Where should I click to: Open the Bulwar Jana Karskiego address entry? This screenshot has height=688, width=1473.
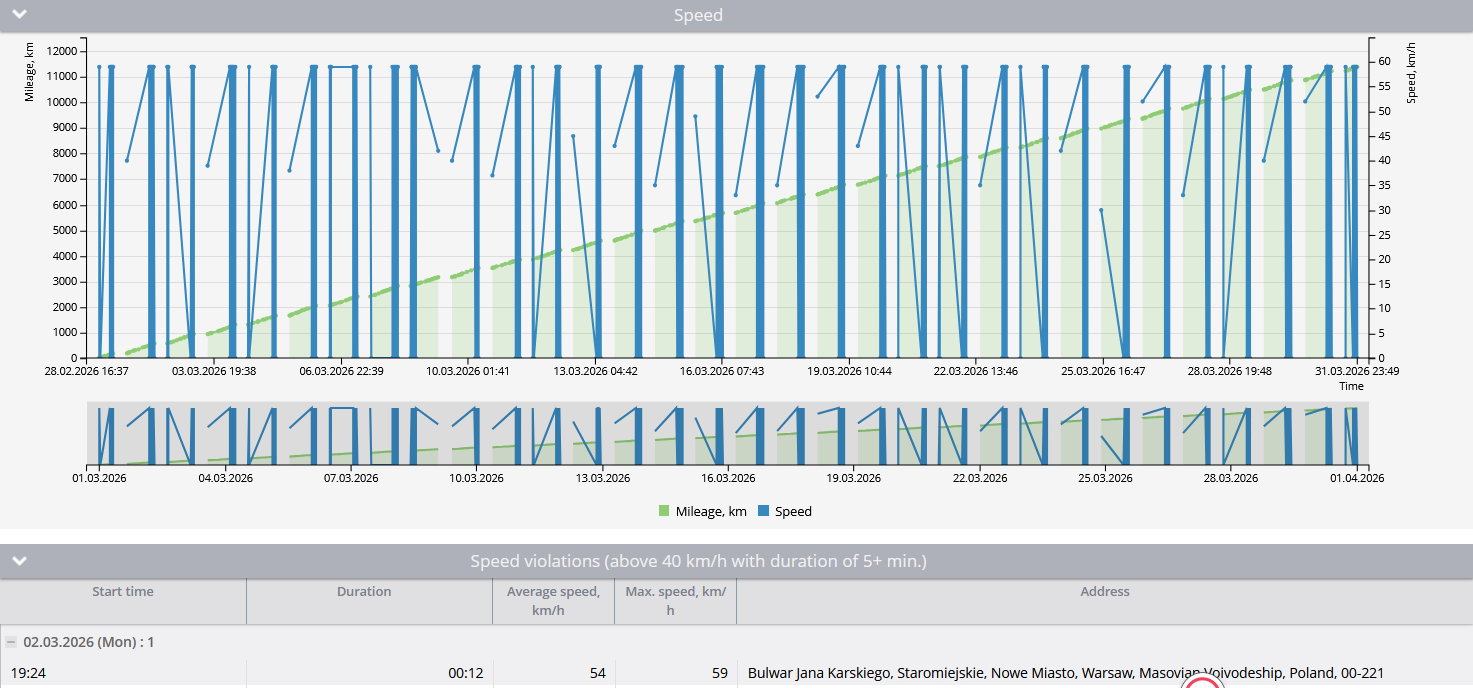pos(1066,673)
